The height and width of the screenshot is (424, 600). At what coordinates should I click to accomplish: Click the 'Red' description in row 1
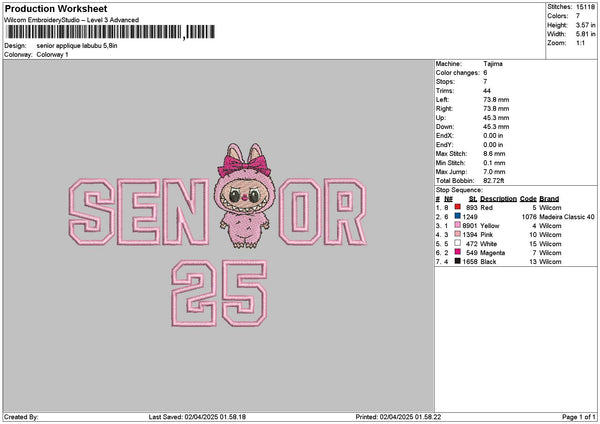click(486, 207)
